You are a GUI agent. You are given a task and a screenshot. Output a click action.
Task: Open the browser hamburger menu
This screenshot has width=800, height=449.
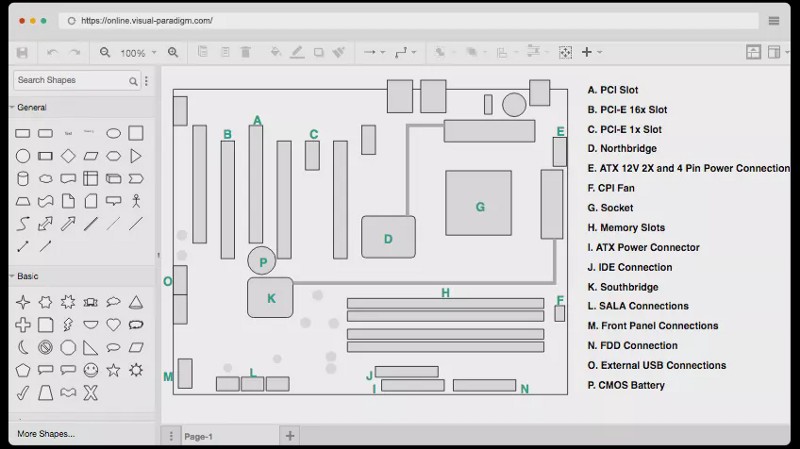coord(774,20)
